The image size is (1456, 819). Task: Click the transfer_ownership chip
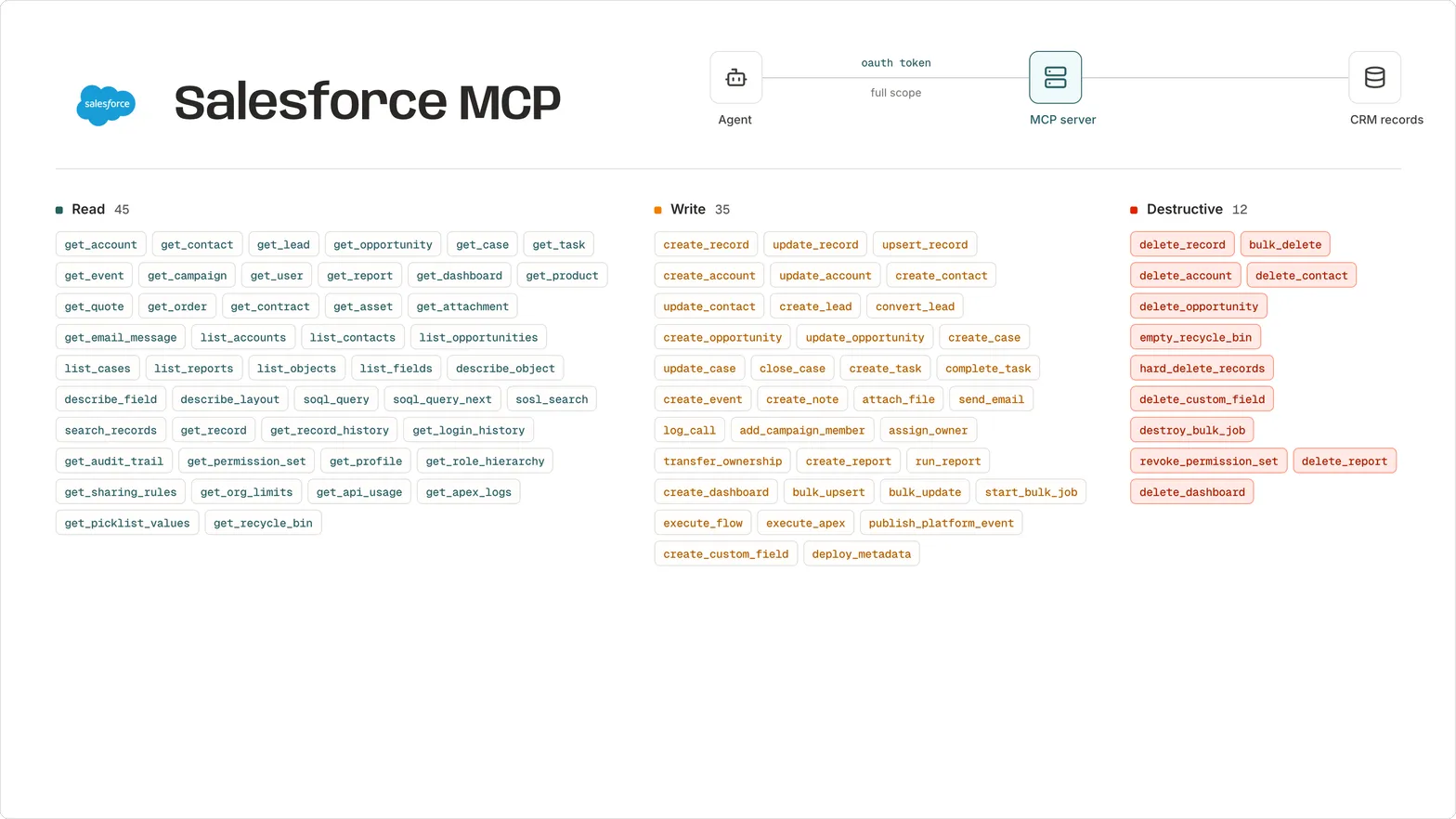click(x=722, y=461)
